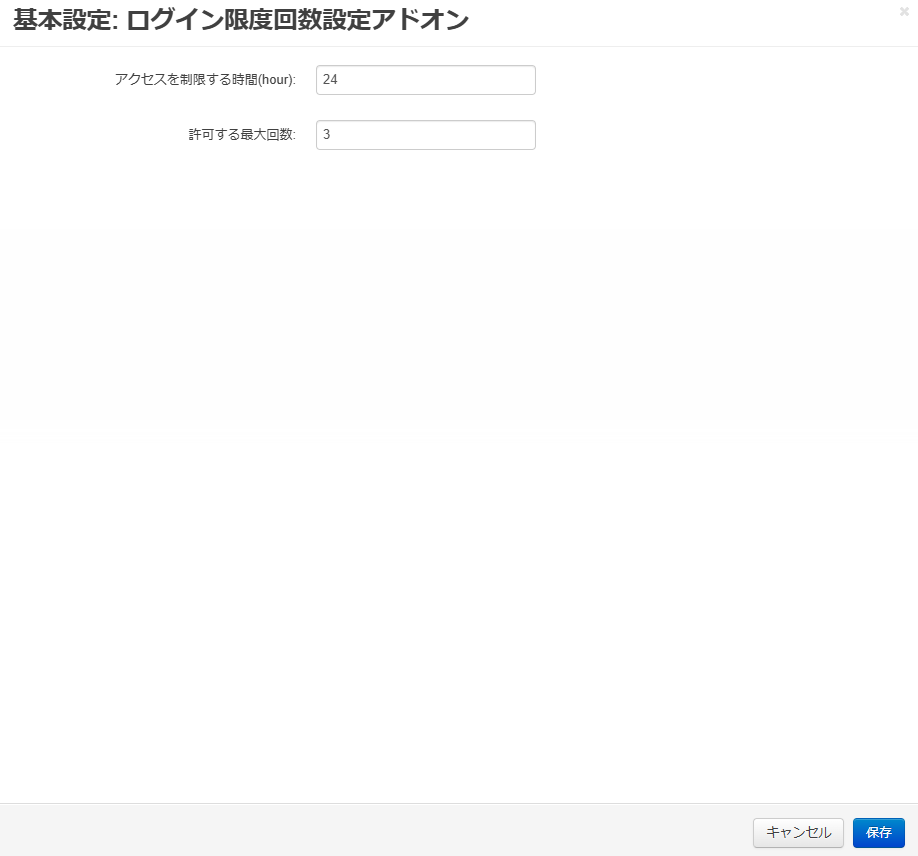Focus the maximum allowed attempts input field
Screen dimensions: 918x856
pos(426,135)
